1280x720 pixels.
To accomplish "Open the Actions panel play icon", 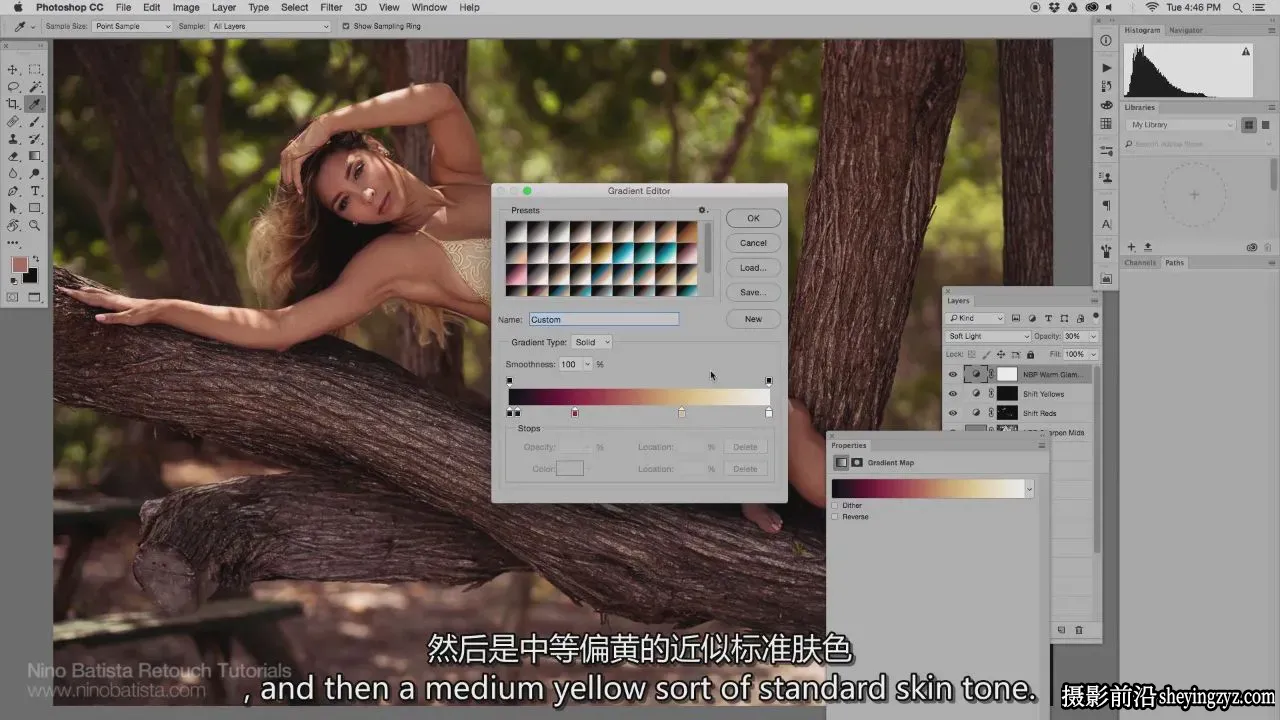I will [1106, 67].
